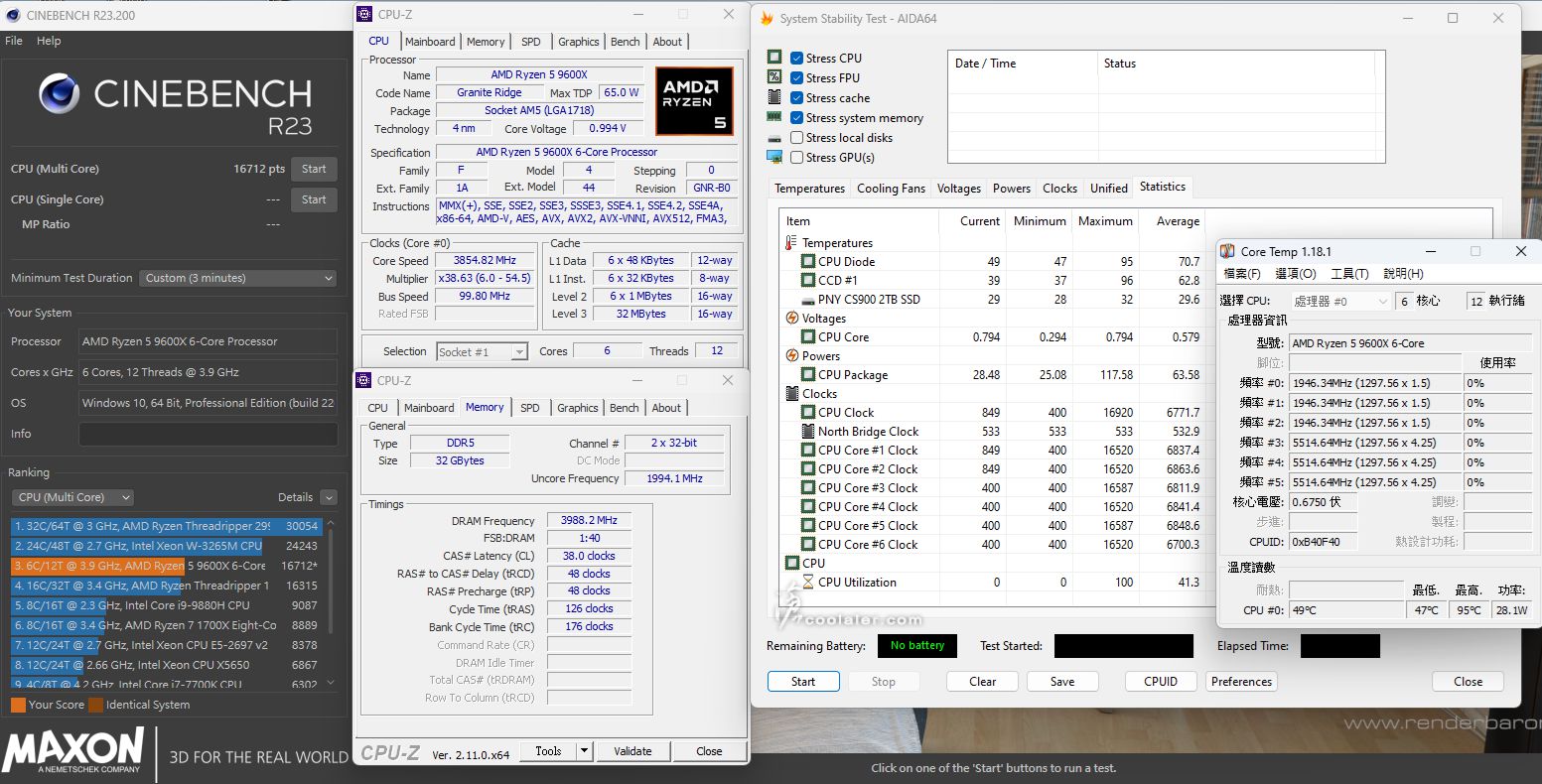
Task: Click the Cinebench logo sphere
Action: point(60,94)
